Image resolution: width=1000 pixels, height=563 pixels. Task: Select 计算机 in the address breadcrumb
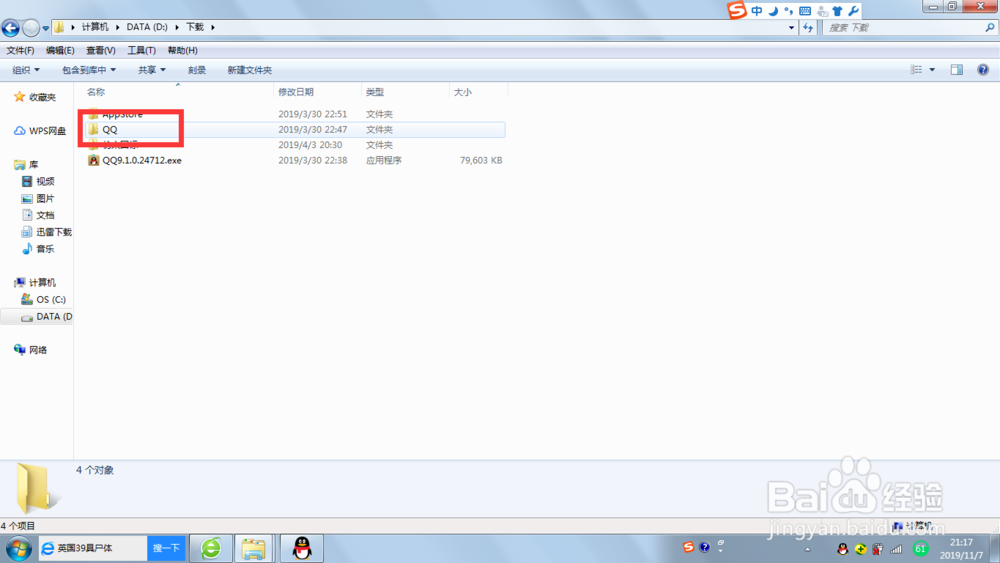pos(95,27)
